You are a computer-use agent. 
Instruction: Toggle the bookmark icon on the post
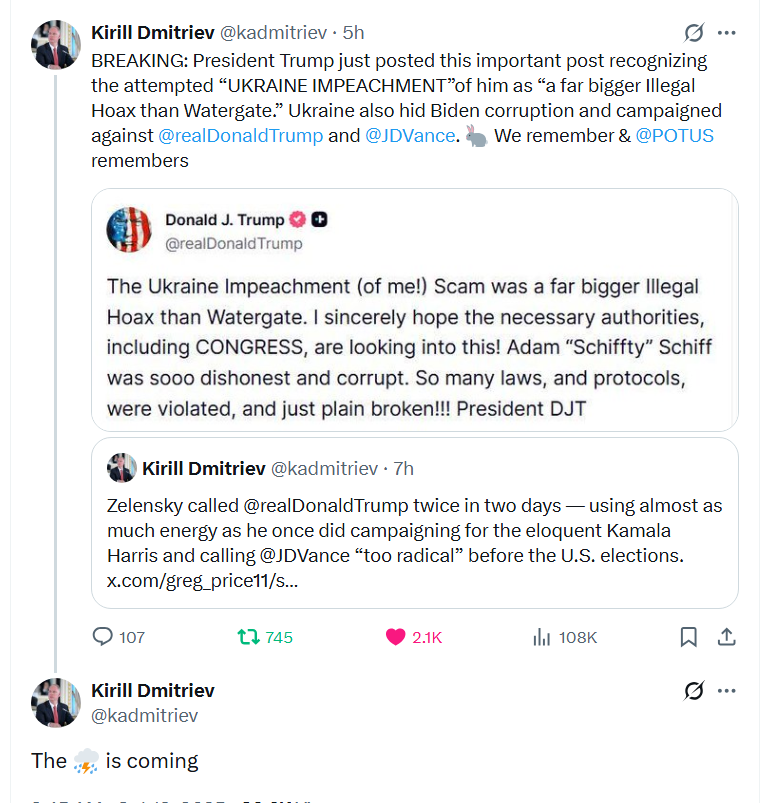[689, 637]
